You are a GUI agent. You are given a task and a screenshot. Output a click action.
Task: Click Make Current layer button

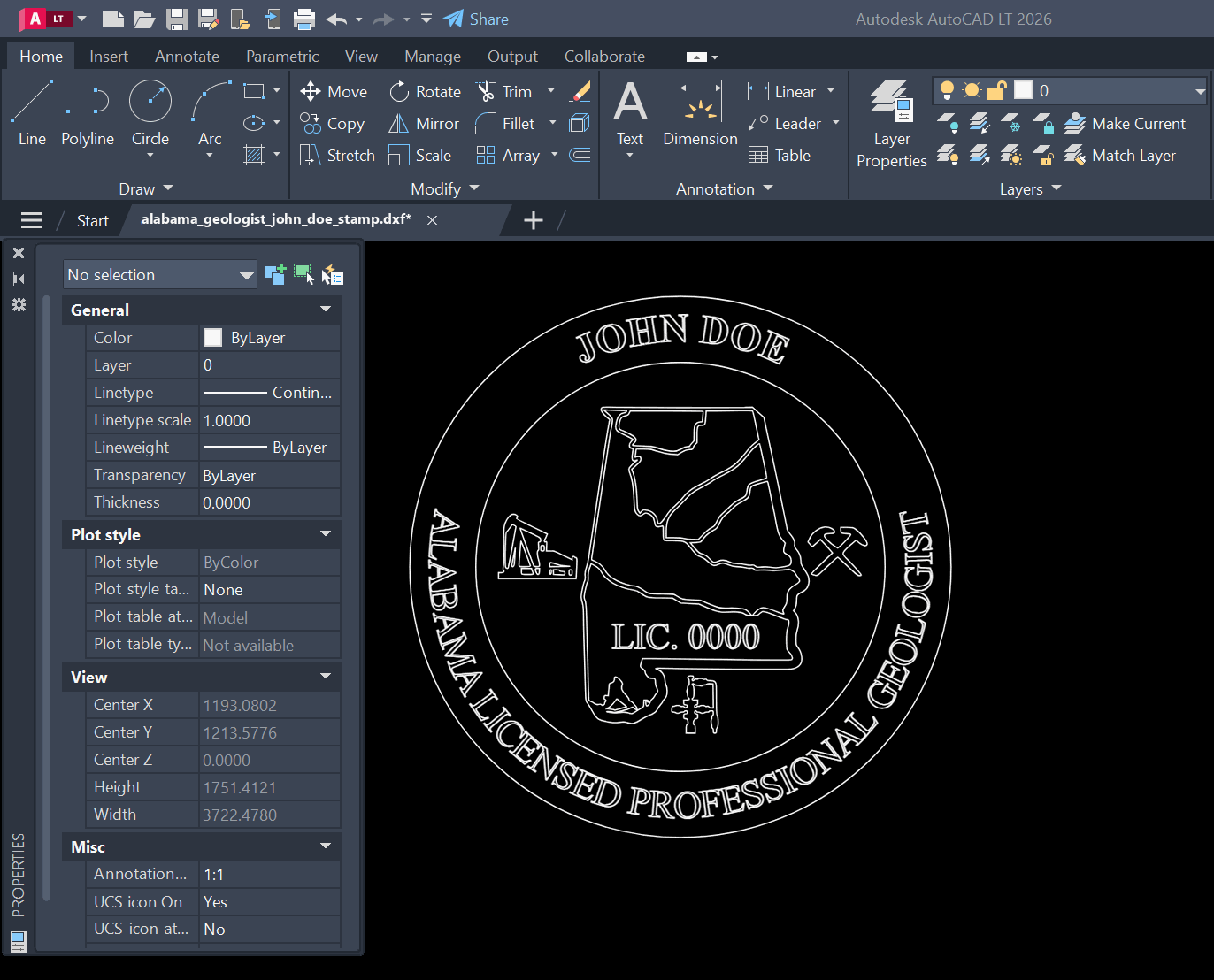coord(1125,124)
